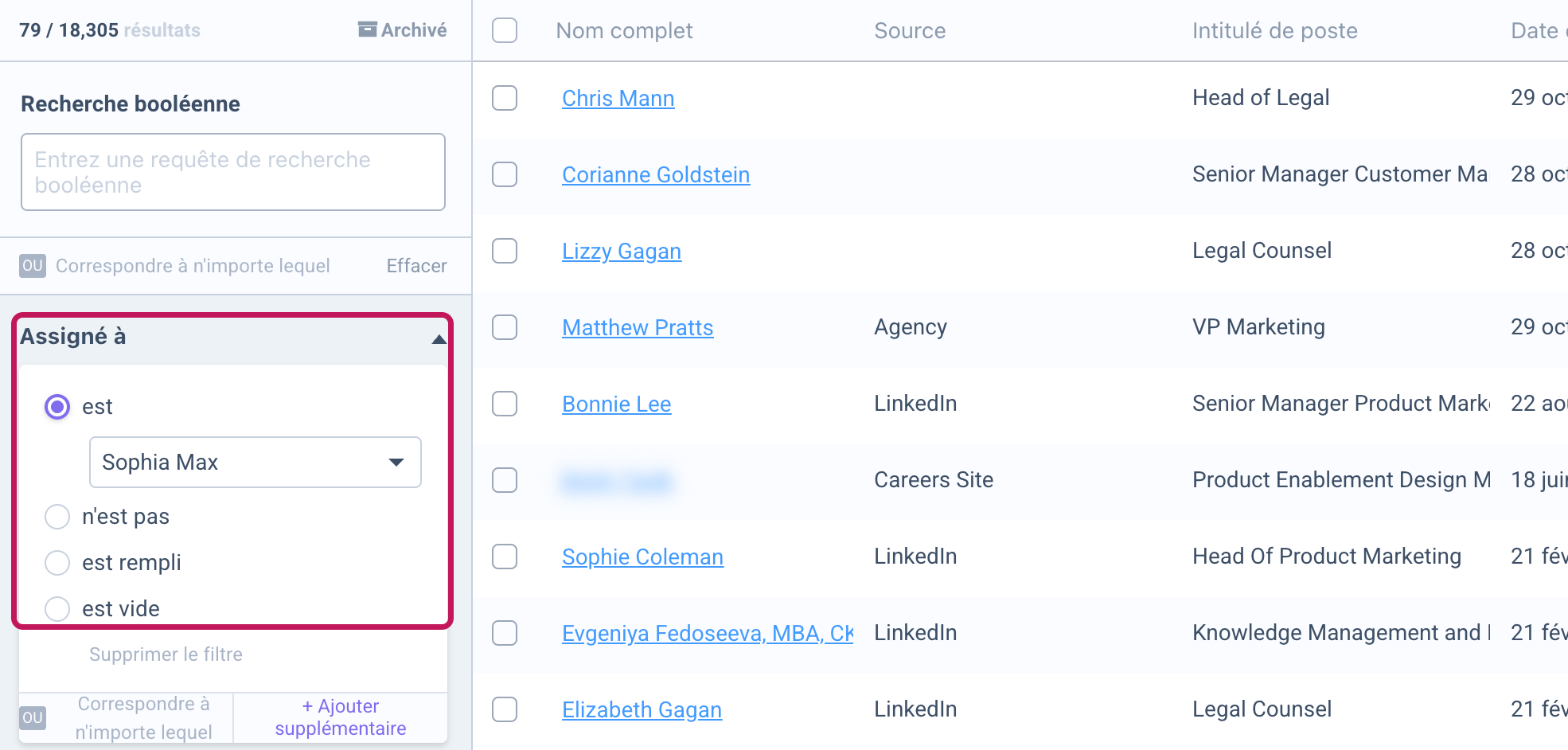1568x750 pixels.
Task: Focus the Recherche booléenne query field
Action: [233, 172]
